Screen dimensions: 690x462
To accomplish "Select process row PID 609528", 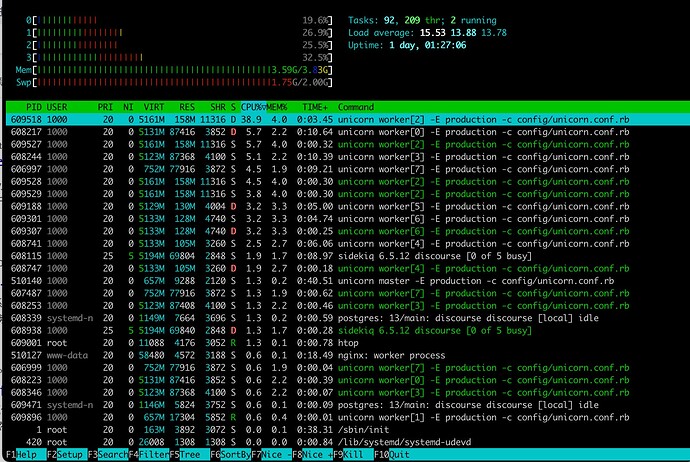I will tap(348, 181).
